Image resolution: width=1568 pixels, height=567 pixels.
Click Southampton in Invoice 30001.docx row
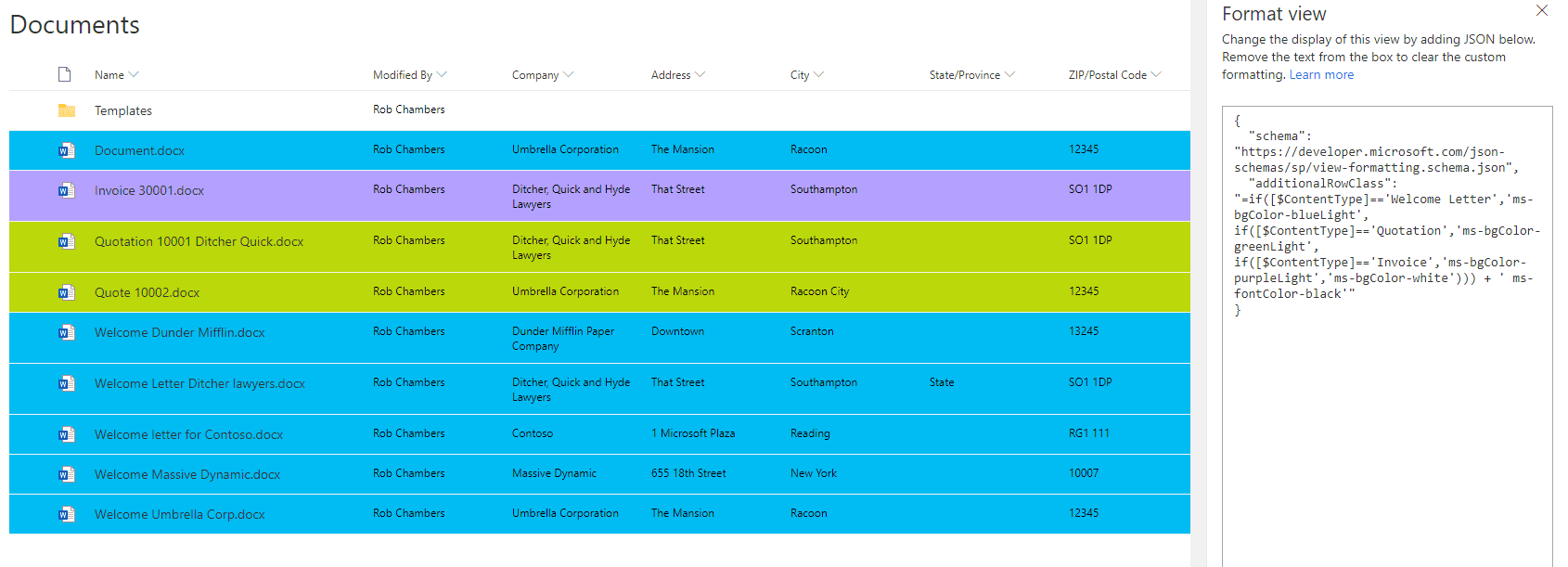tap(824, 189)
